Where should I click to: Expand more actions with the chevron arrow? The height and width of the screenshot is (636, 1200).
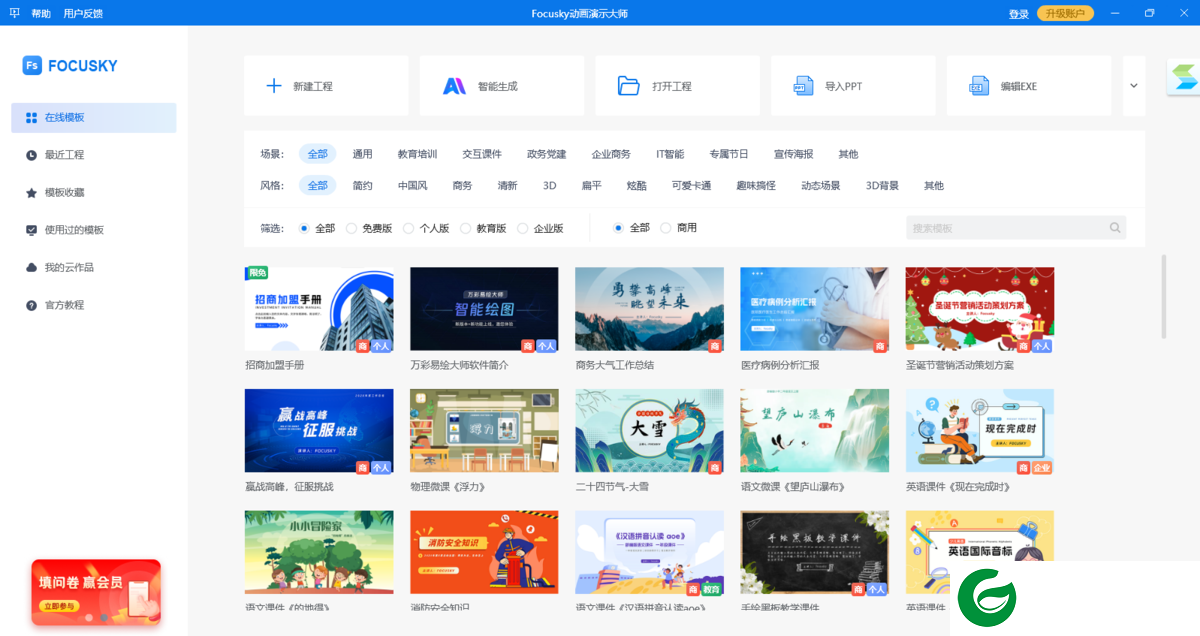[1134, 86]
